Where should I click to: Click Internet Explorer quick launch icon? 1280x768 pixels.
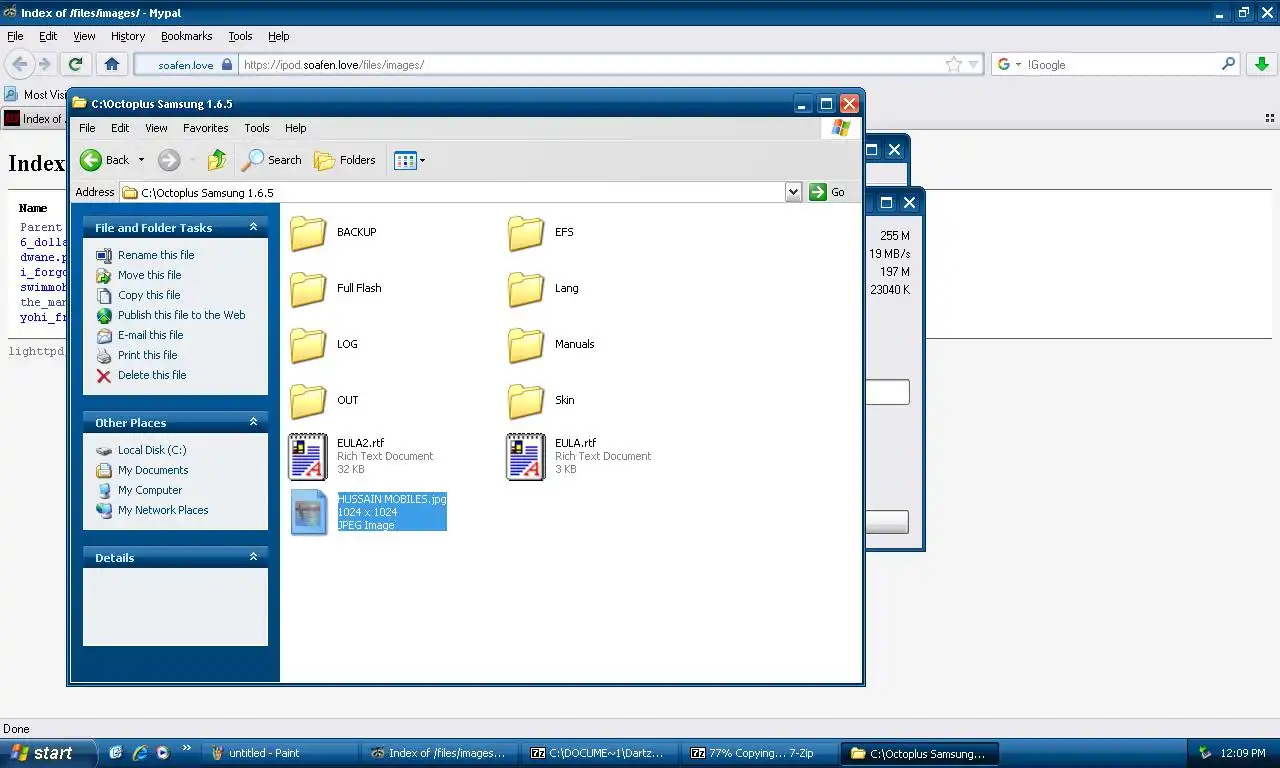tap(139, 753)
